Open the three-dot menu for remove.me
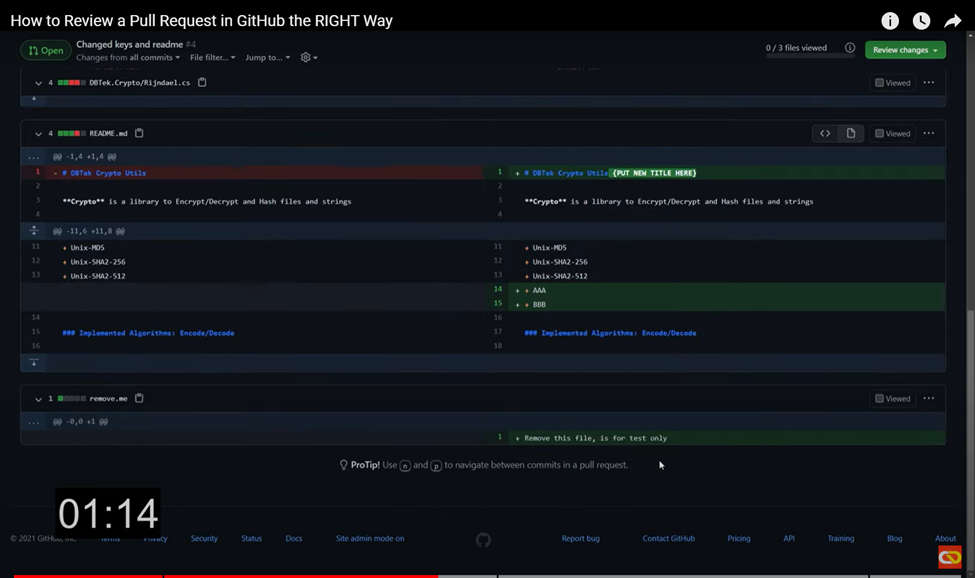Viewport: 975px width, 578px height. (x=929, y=398)
